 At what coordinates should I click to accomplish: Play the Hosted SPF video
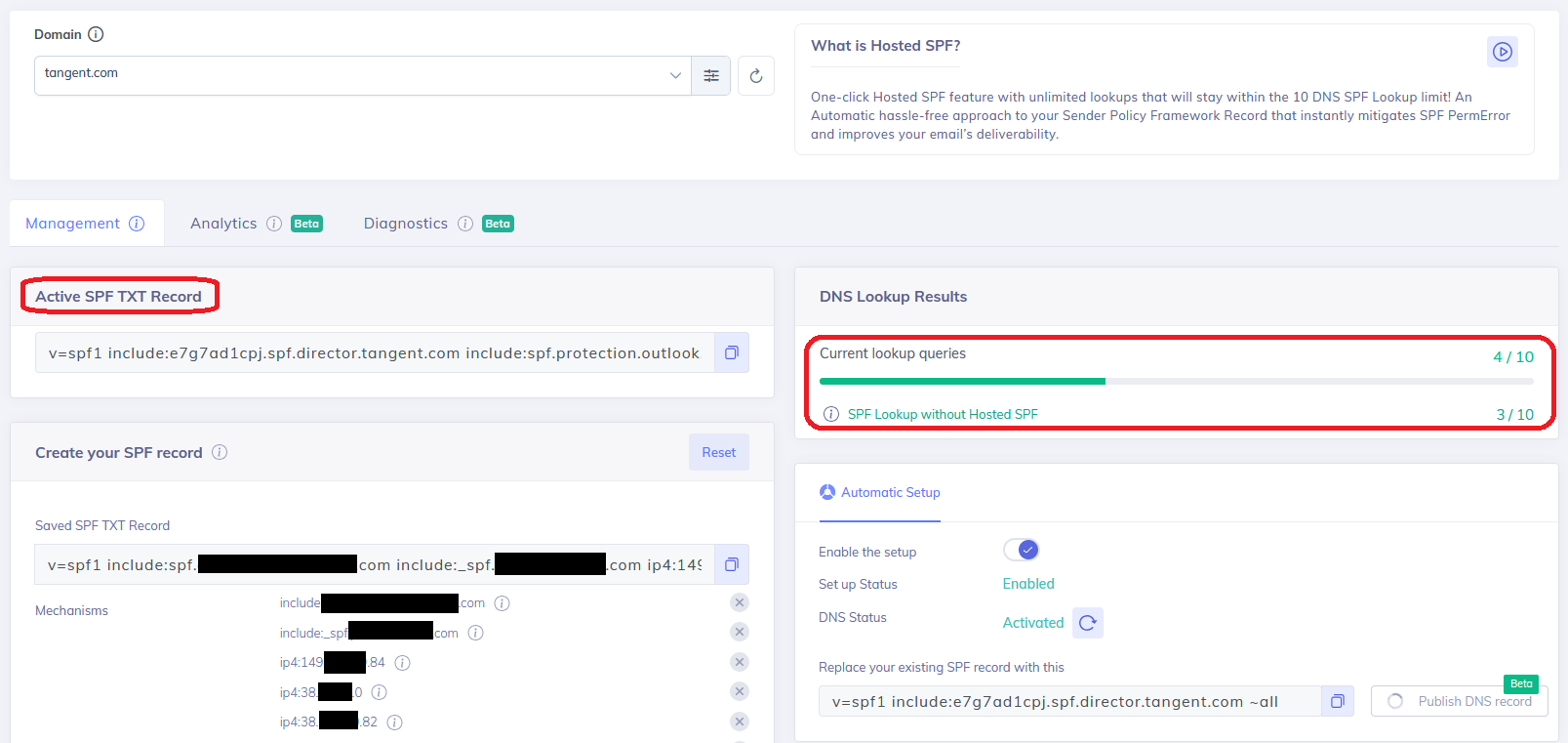point(1503,52)
